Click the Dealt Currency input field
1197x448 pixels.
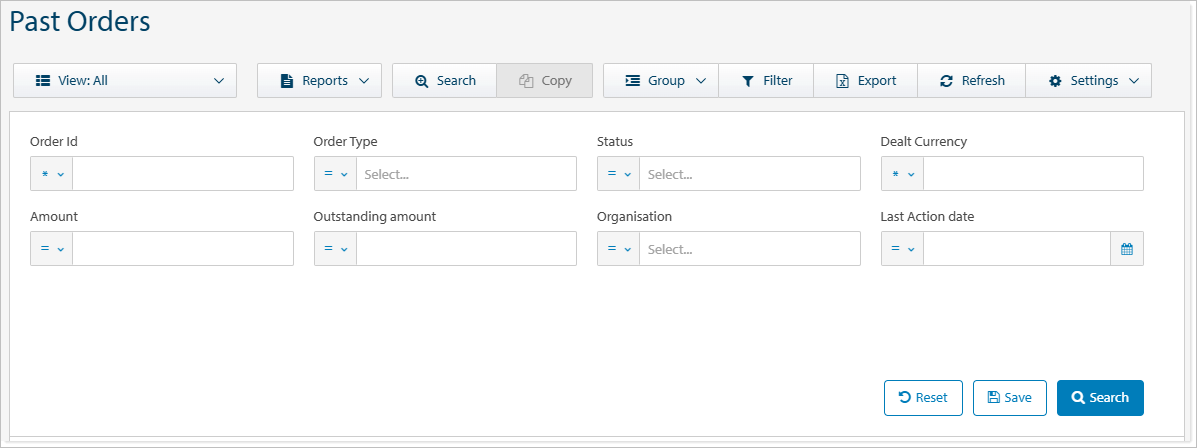click(1034, 174)
